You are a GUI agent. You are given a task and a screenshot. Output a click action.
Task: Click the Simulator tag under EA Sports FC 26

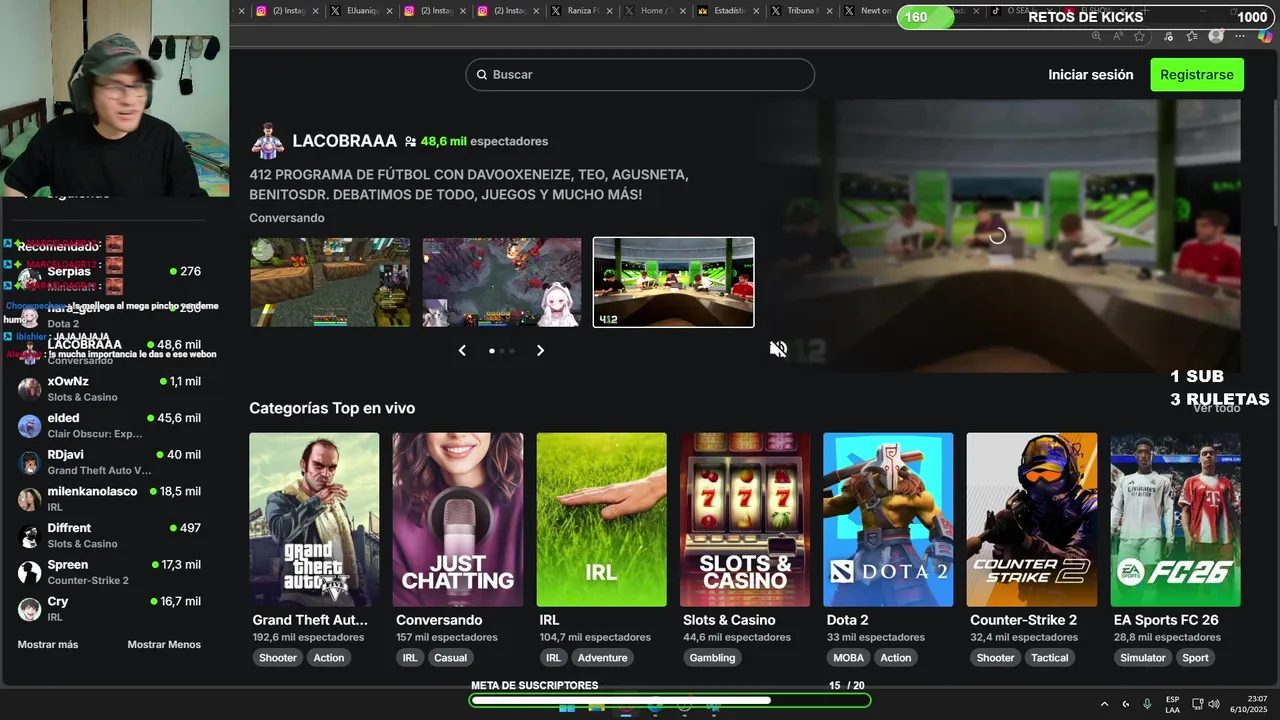1143,658
